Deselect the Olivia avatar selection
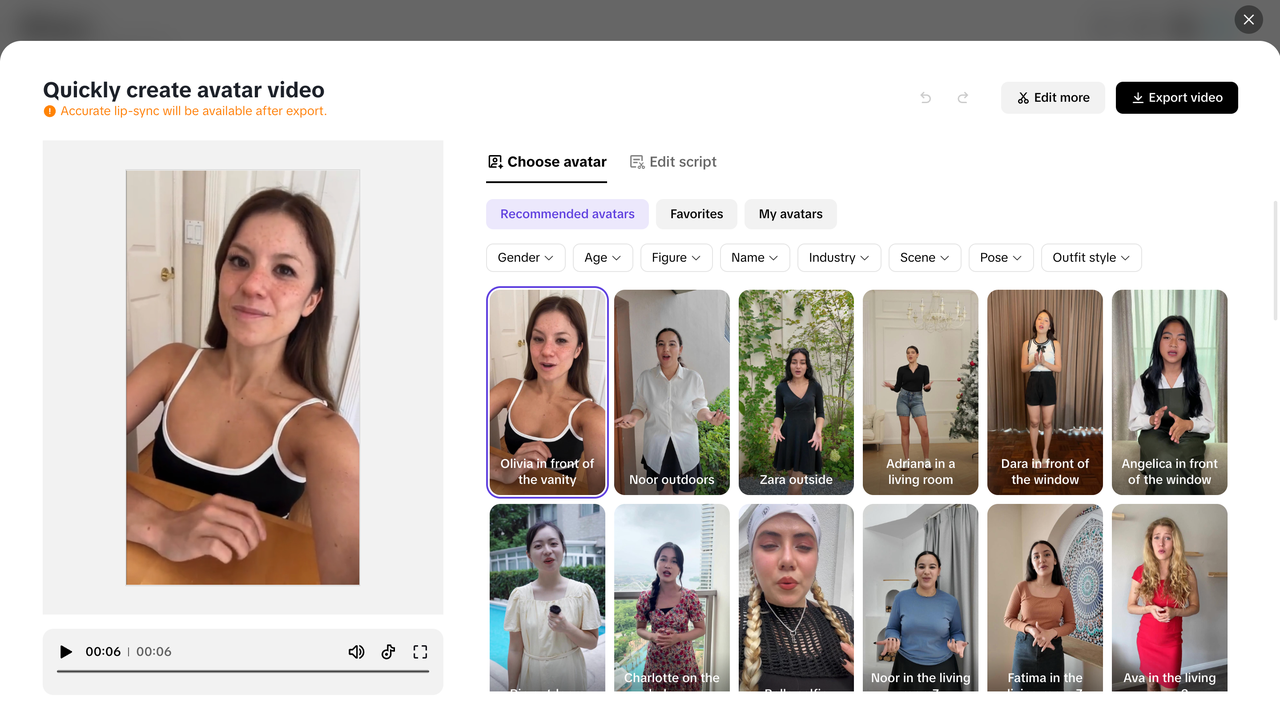Viewport: 1280px width, 711px height. pyautogui.click(x=547, y=392)
